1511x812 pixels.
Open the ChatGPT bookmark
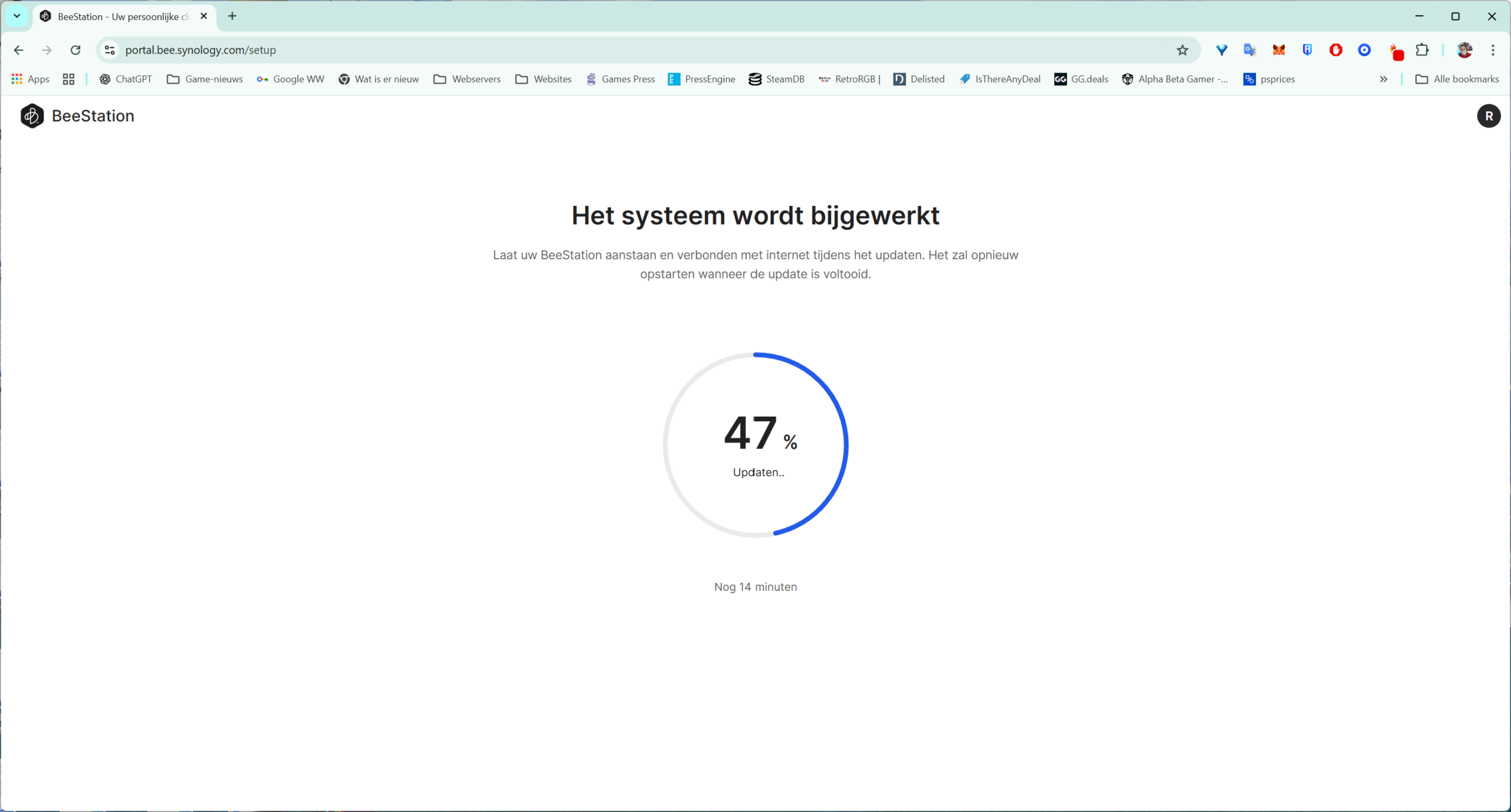tap(126, 79)
